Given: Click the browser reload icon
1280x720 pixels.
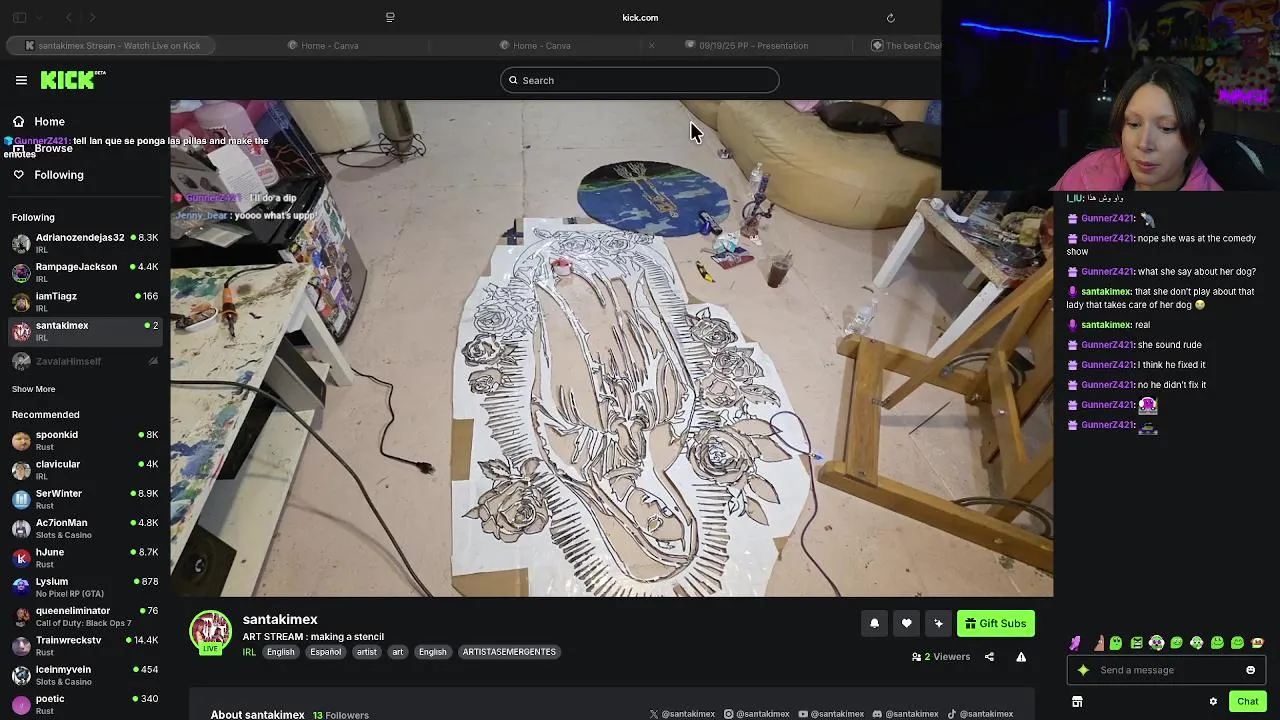Looking at the screenshot, I should [x=890, y=17].
